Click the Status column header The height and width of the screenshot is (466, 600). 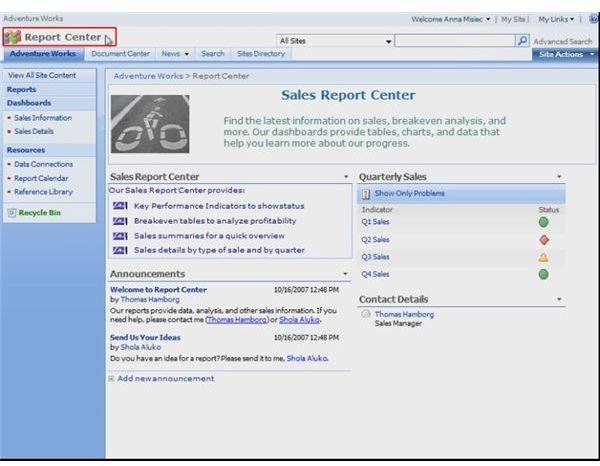coord(548,210)
